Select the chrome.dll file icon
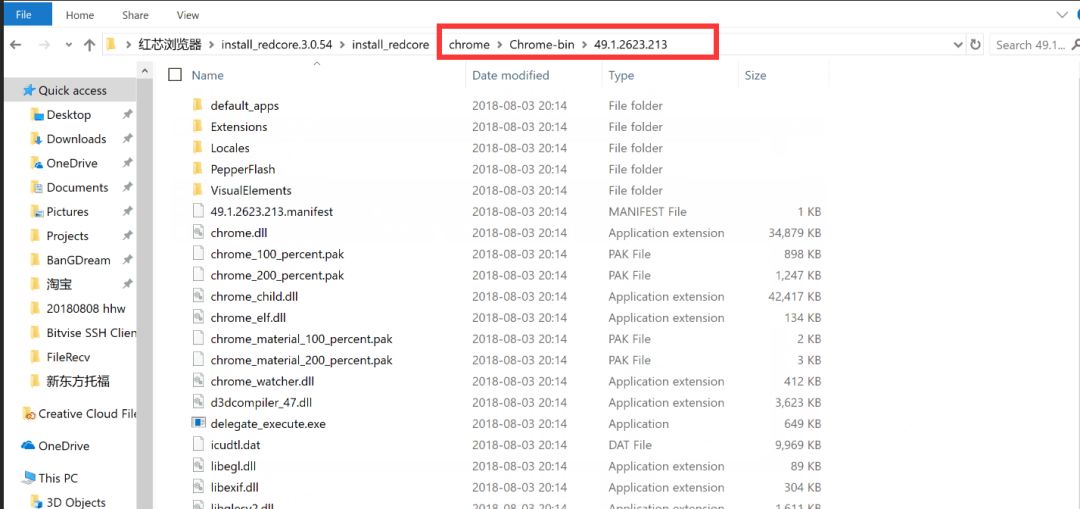 click(199, 233)
